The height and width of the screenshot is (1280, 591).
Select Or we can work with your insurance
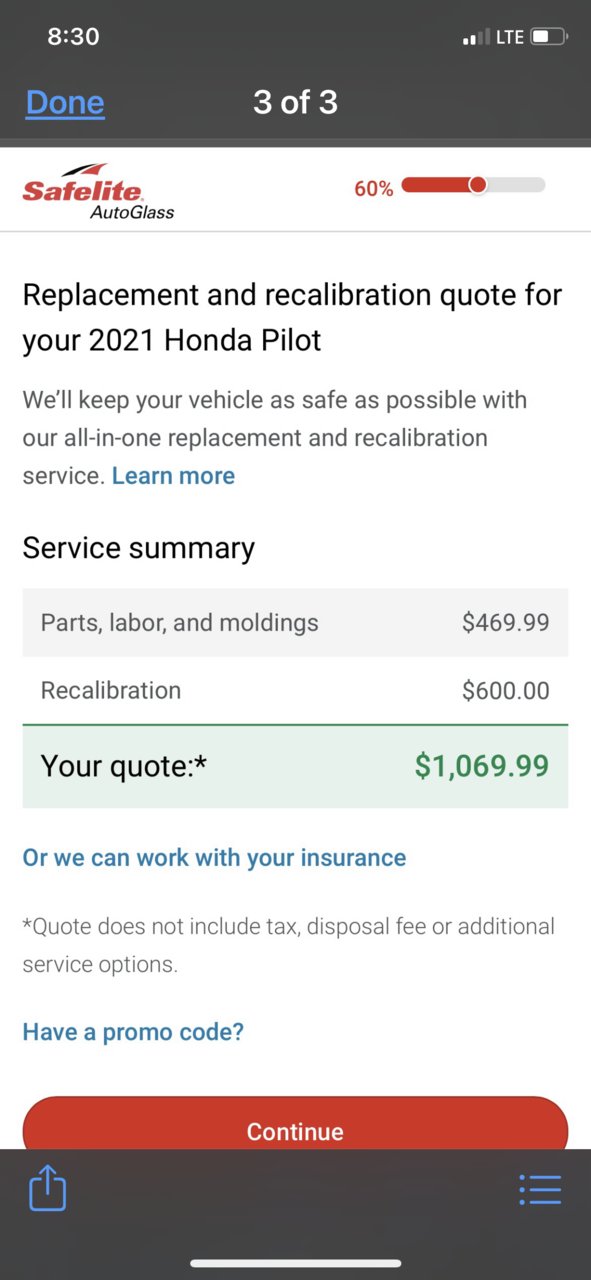point(214,858)
